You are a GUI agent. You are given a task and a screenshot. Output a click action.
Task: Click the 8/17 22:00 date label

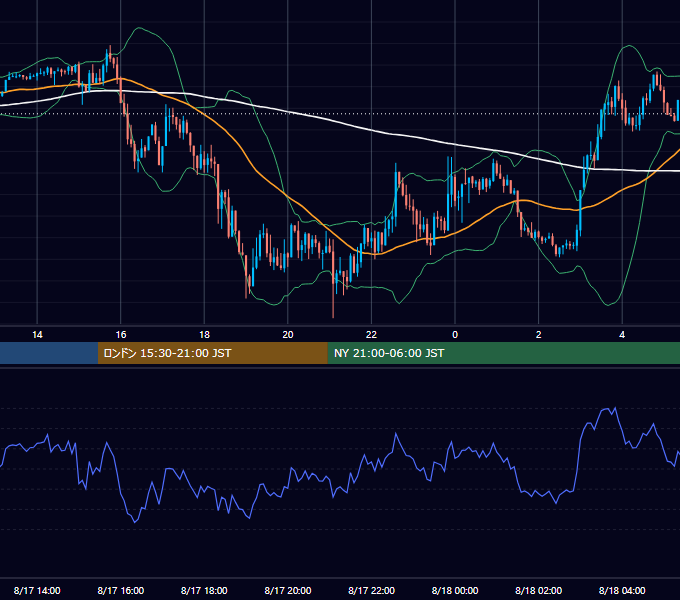click(x=372, y=590)
